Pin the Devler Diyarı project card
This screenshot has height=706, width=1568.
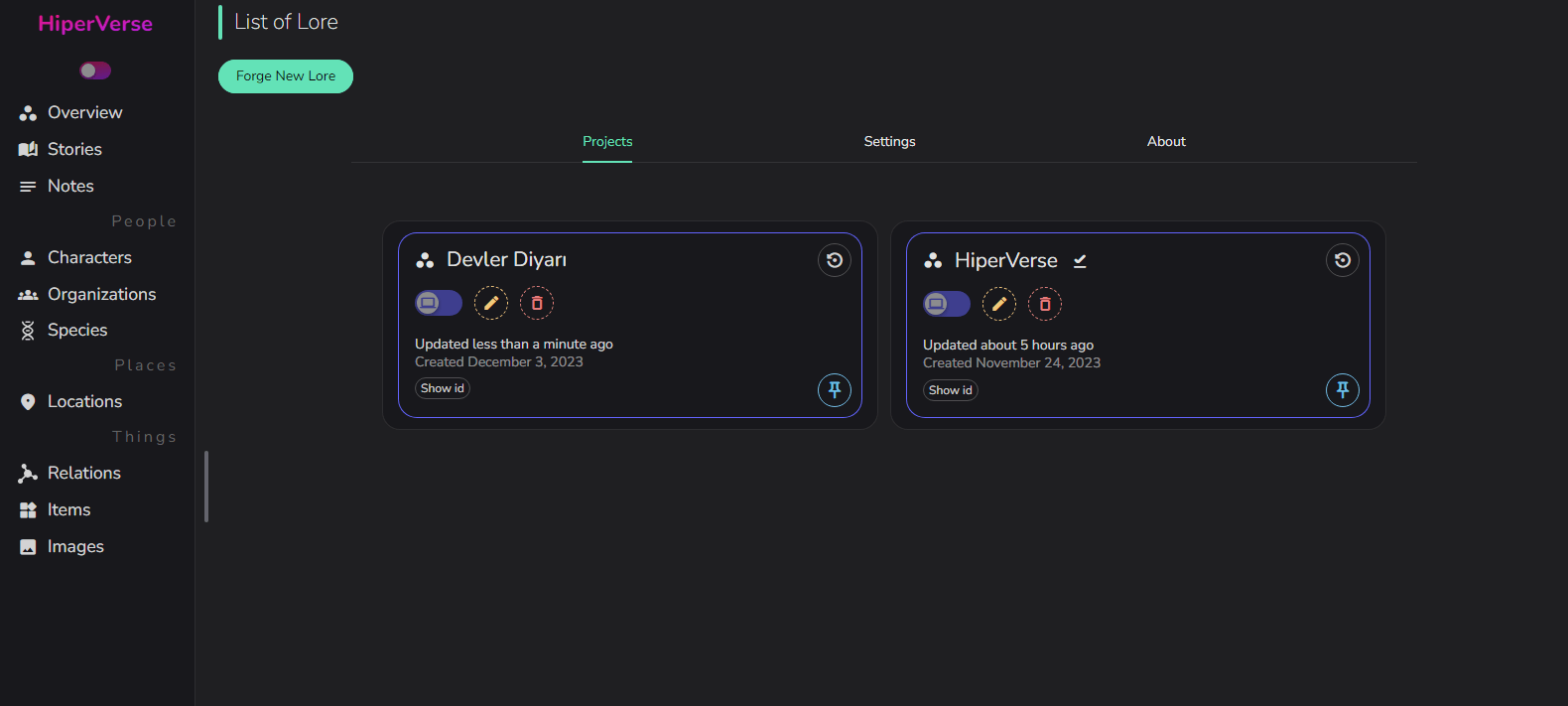pos(835,390)
